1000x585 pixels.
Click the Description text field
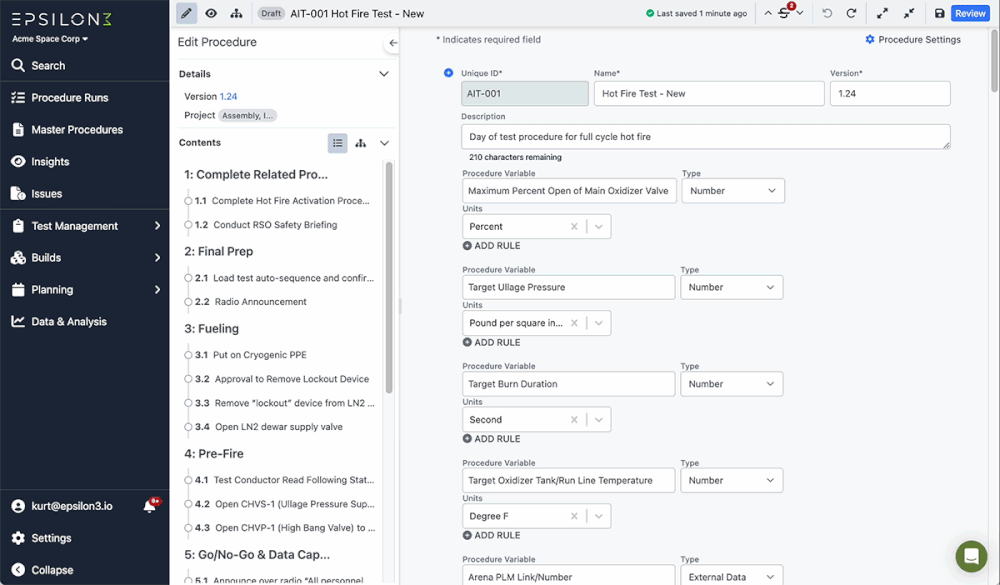point(705,137)
